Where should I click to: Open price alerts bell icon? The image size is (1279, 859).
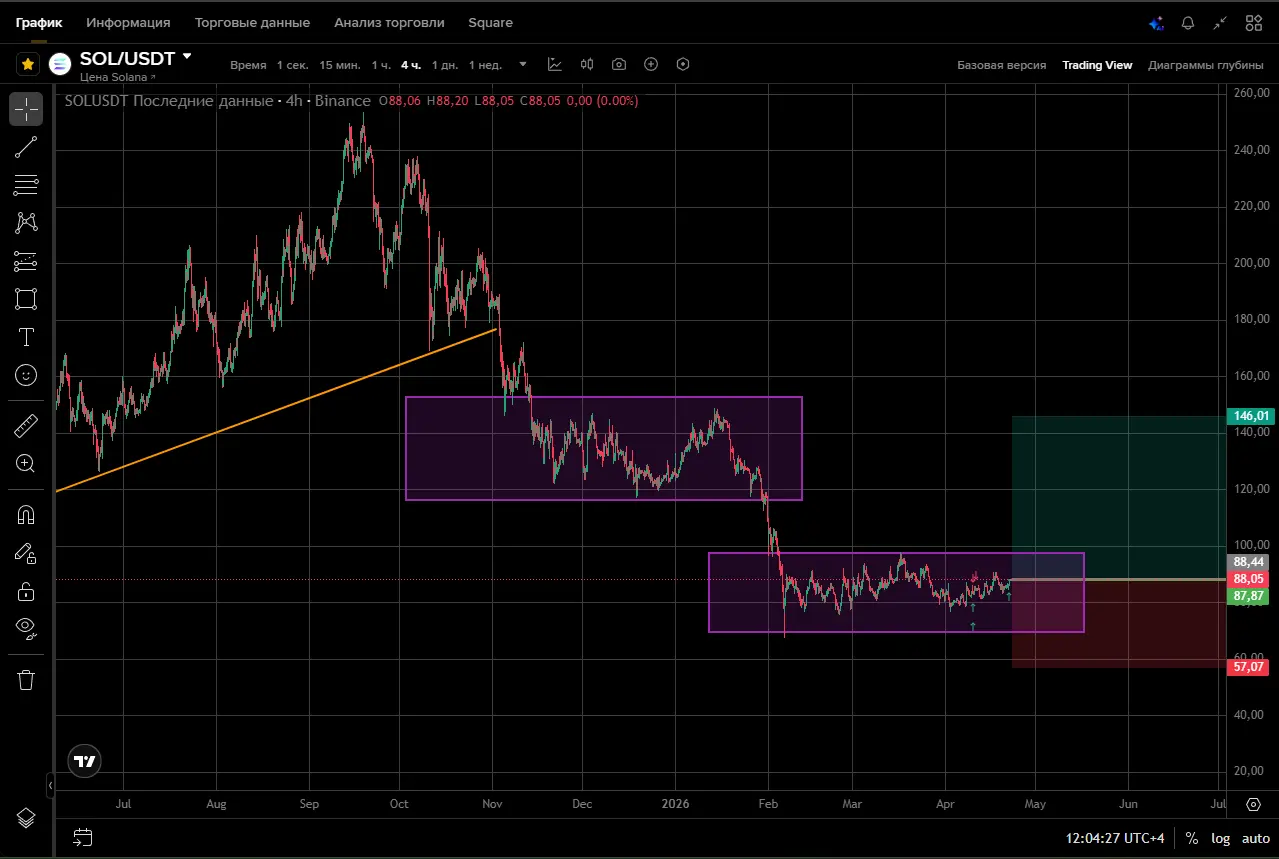click(x=1188, y=23)
